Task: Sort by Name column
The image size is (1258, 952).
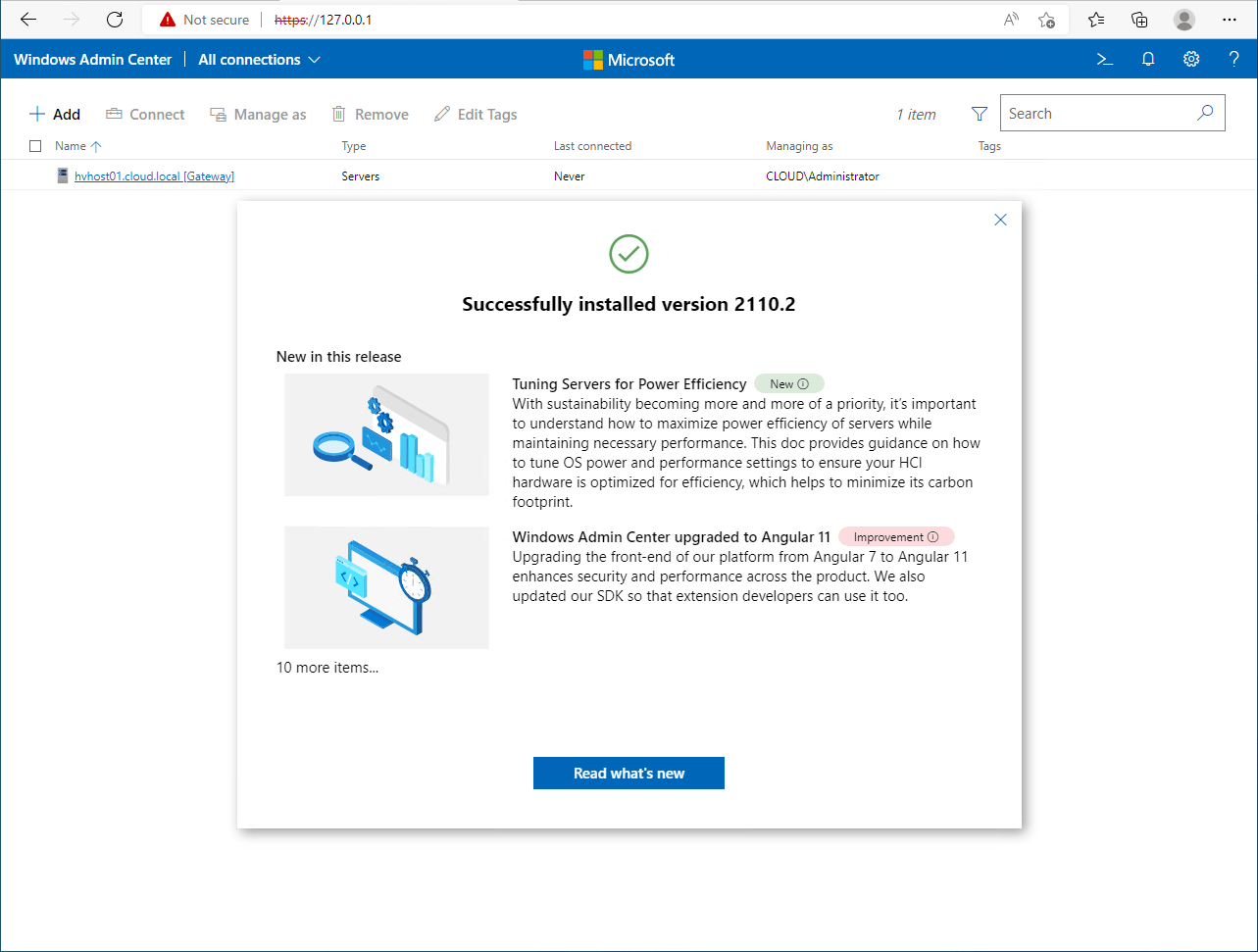Action: 77,146
